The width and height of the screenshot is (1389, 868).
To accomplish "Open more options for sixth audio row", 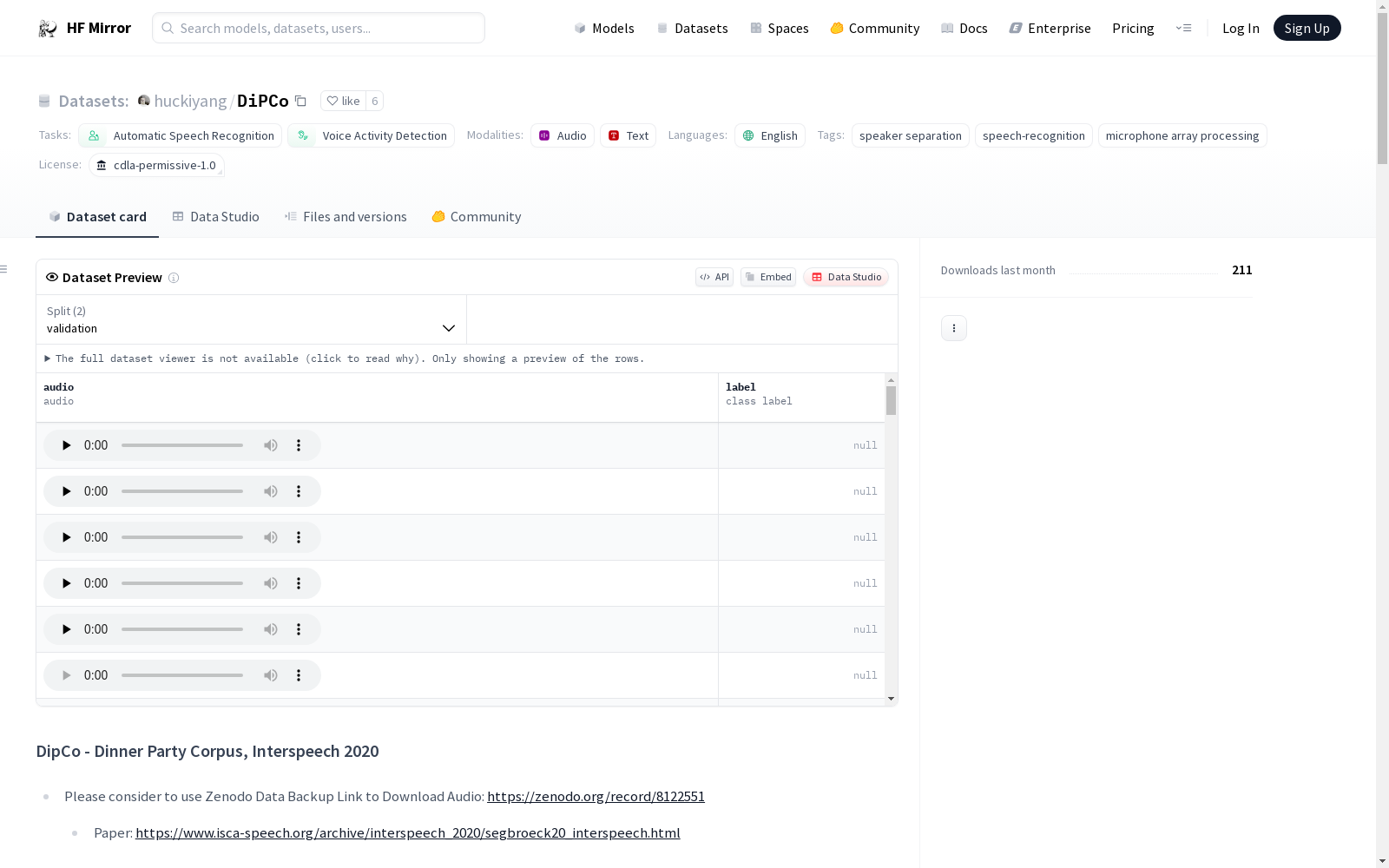I will click(299, 675).
